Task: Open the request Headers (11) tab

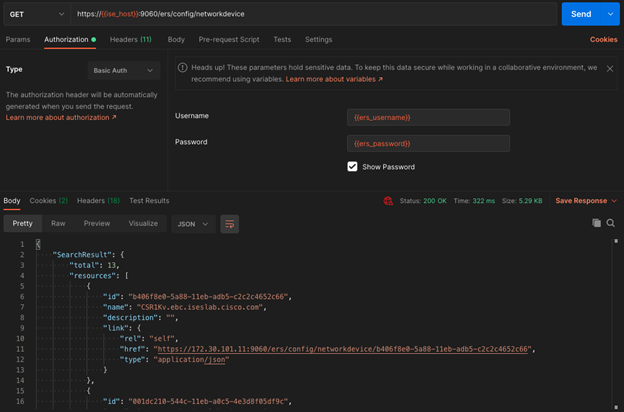Action: pyautogui.click(x=130, y=40)
